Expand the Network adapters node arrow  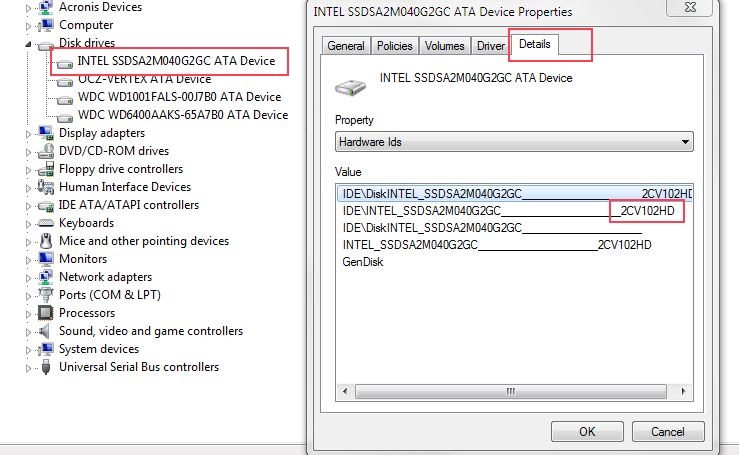click(28, 278)
